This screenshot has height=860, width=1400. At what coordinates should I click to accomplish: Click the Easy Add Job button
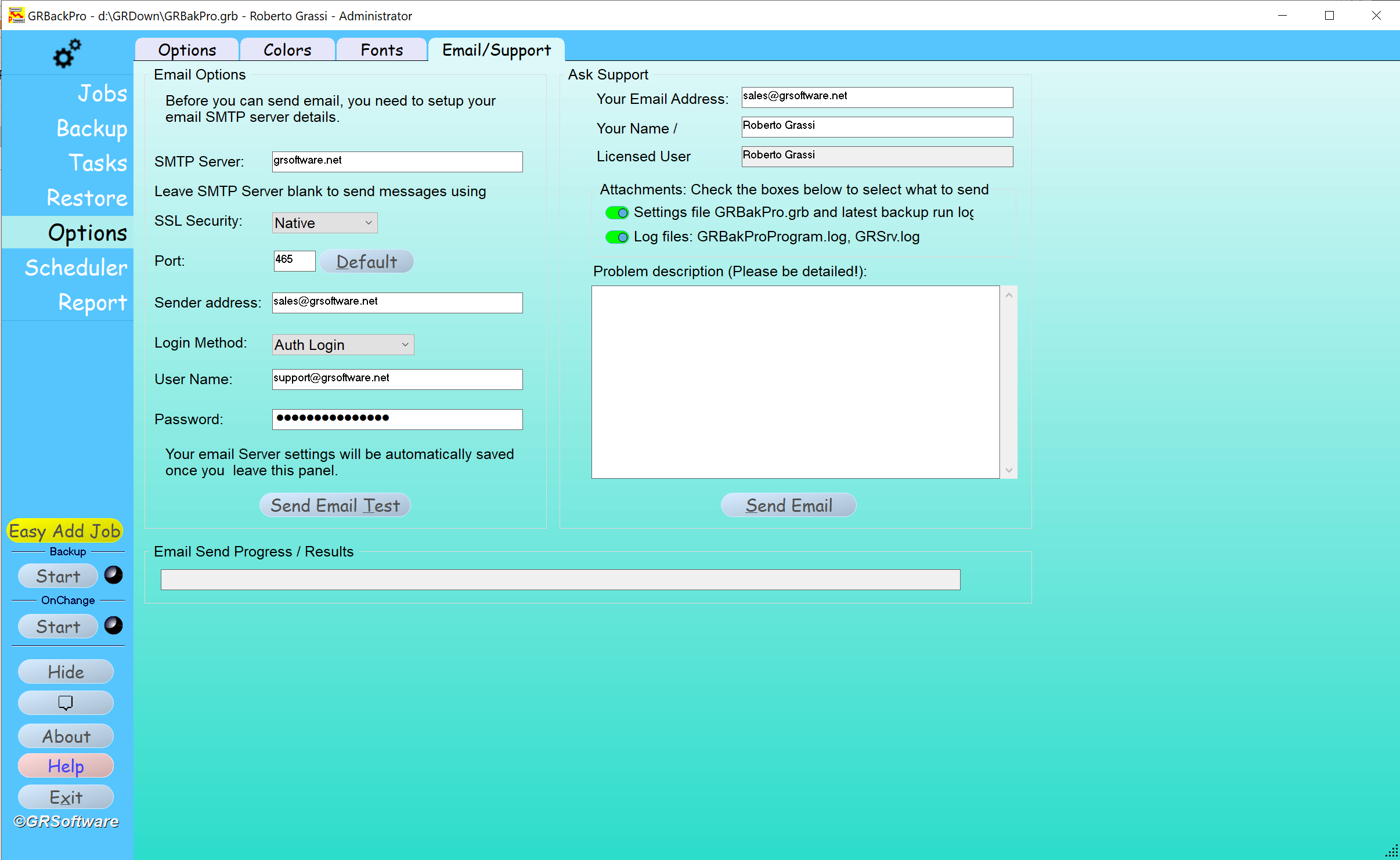tap(65, 531)
